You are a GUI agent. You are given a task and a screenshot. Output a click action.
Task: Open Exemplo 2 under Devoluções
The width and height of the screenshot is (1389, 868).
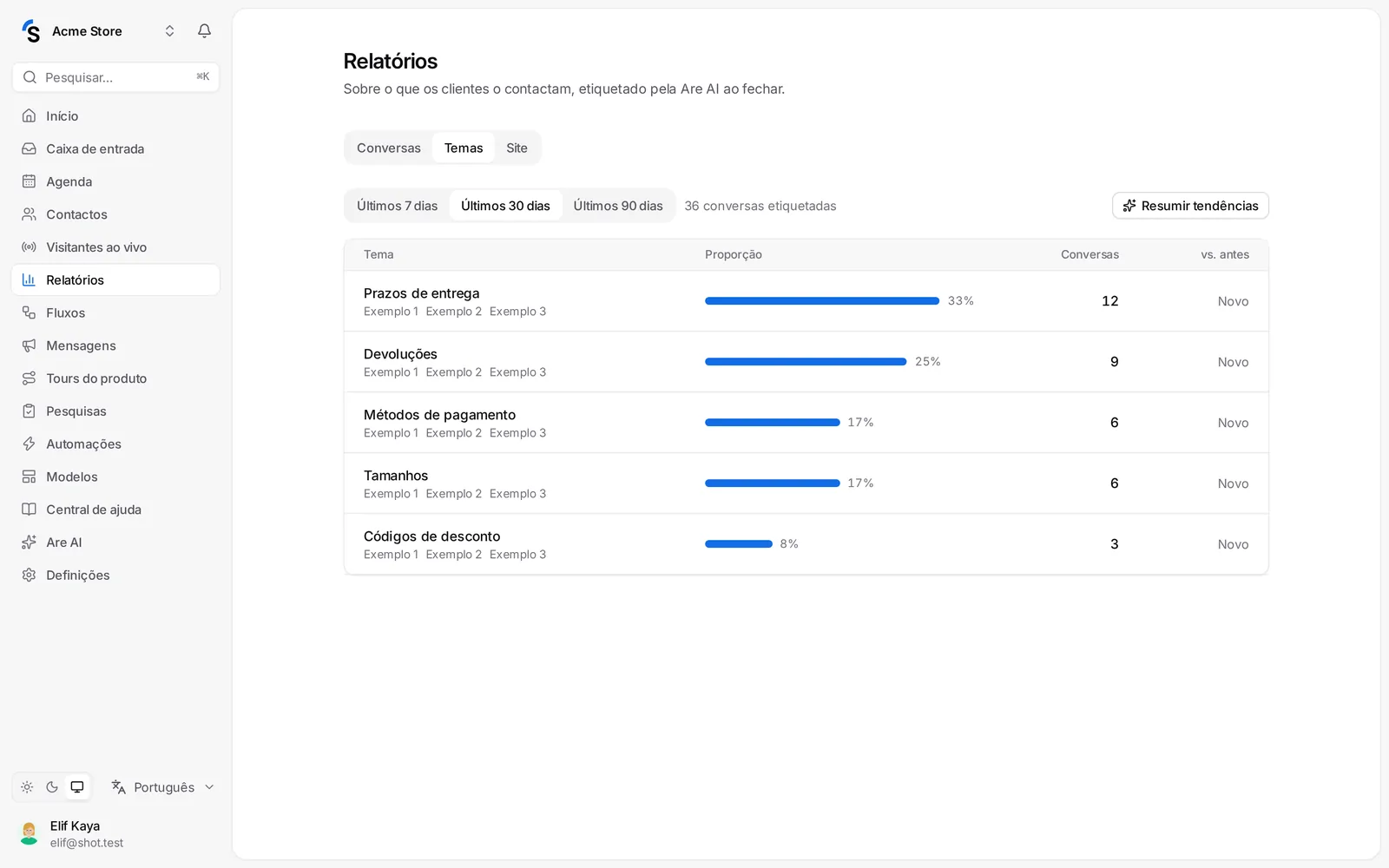(453, 372)
